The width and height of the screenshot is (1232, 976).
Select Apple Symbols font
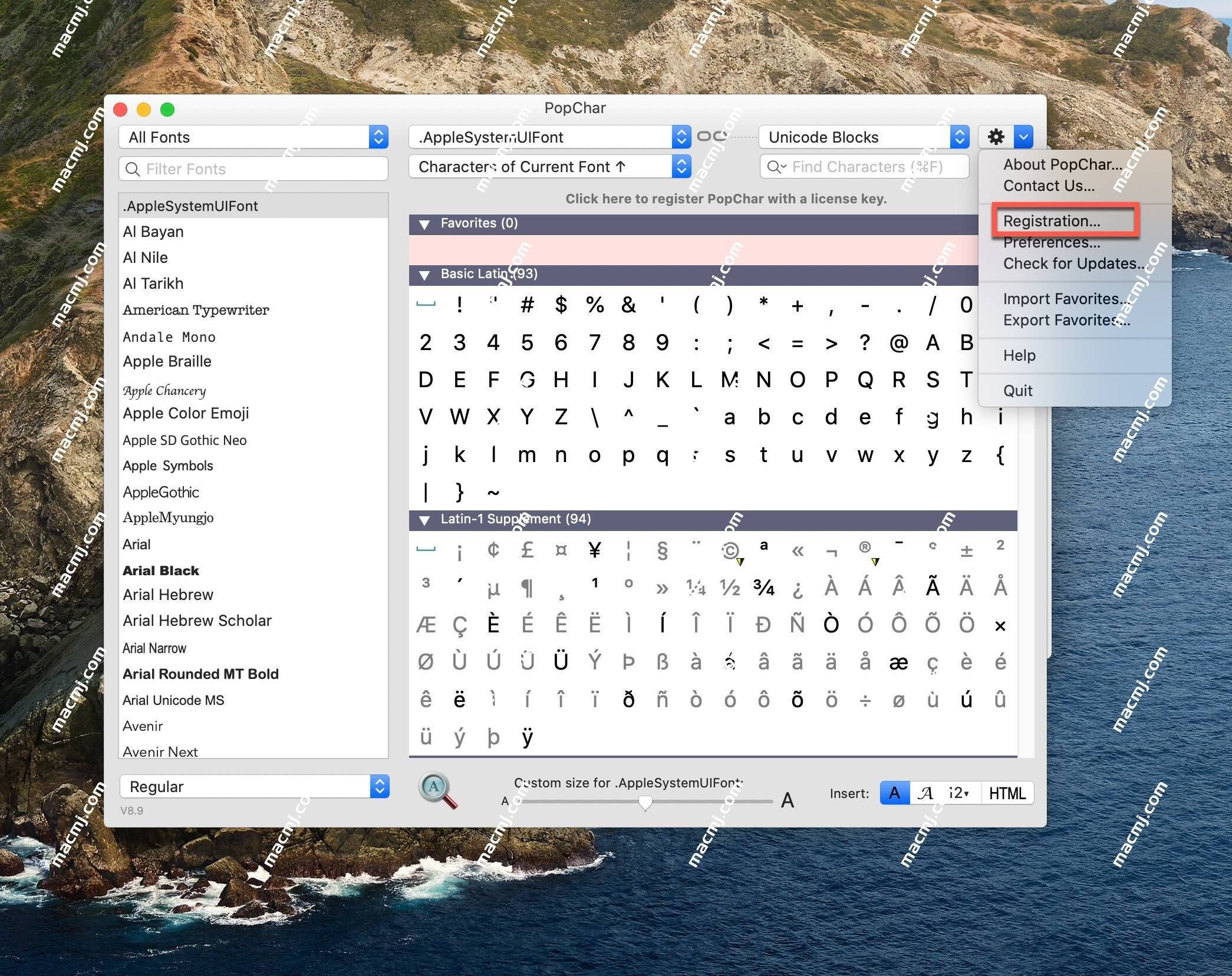pyautogui.click(x=253, y=466)
